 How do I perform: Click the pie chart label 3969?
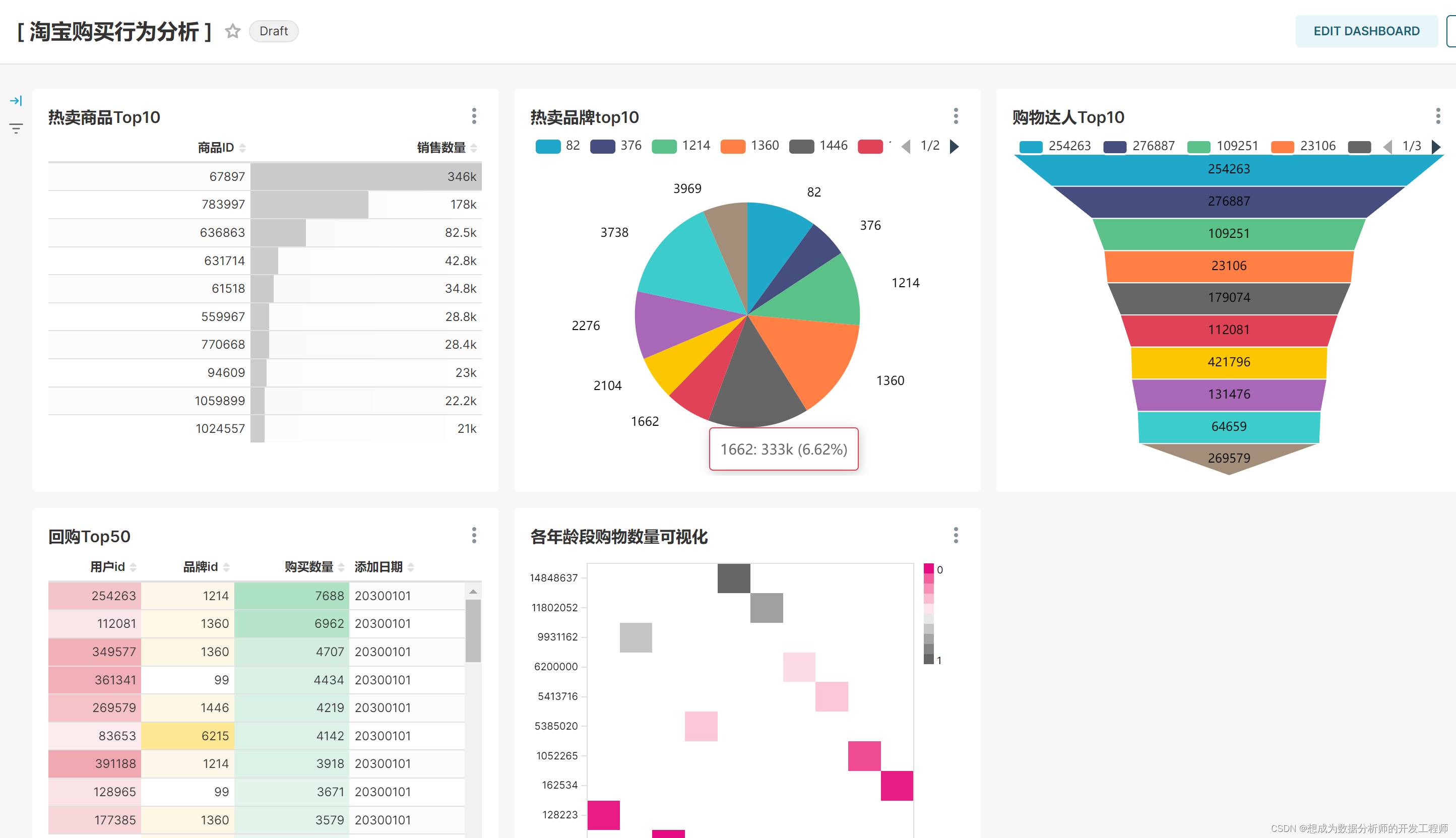tap(687, 189)
